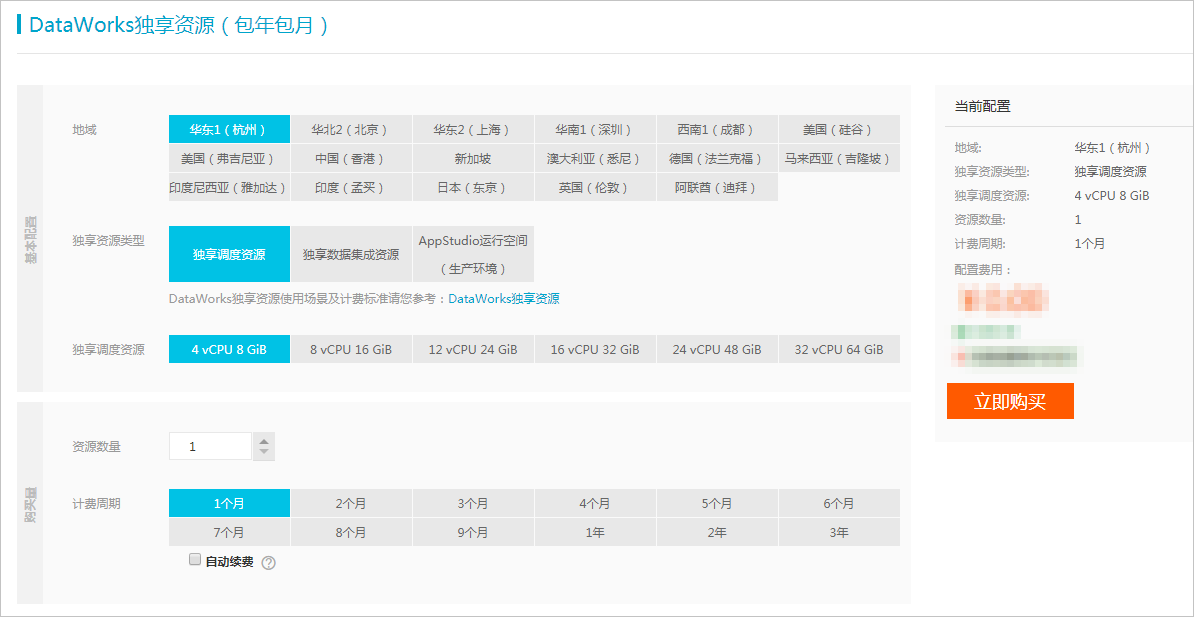Select region 美国（硅谷）
1194x617 pixels.
point(838,129)
